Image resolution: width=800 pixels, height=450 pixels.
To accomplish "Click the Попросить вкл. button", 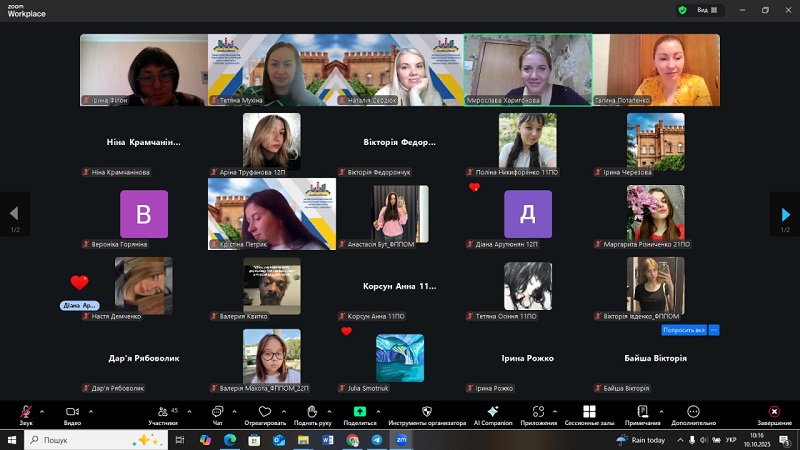I will (684, 329).
